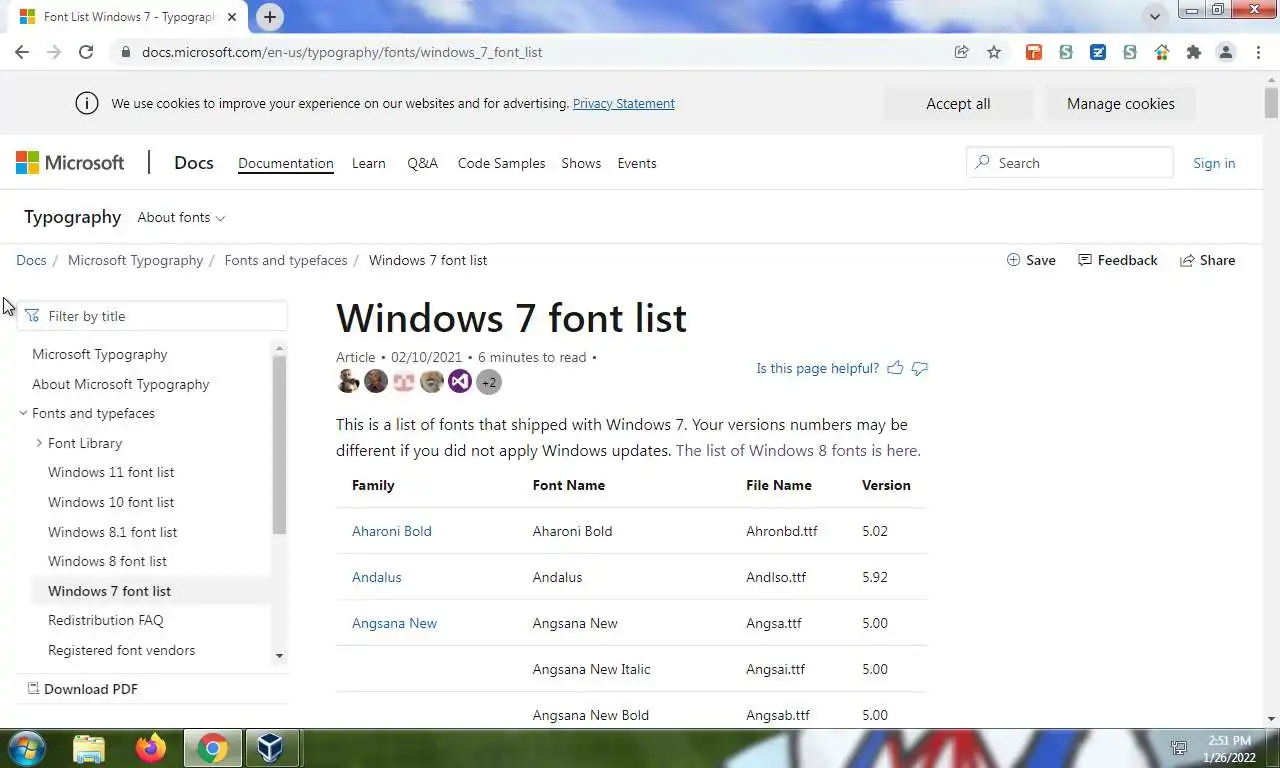Collapse the Fonts and typefaces tree node
Viewport: 1280px width, 768px height.
[x=23, y=413]
